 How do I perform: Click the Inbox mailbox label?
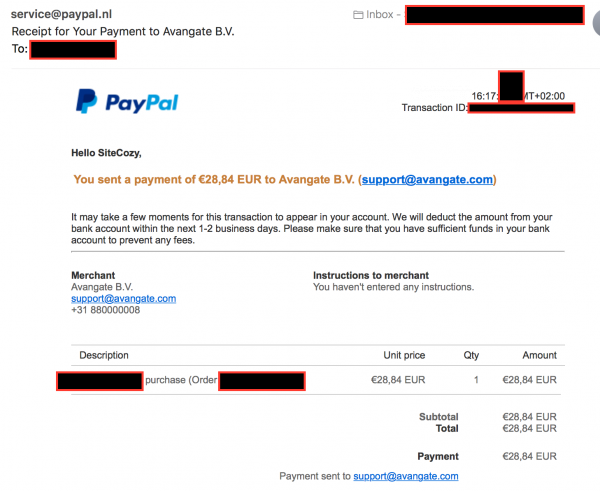coord(380,15)
